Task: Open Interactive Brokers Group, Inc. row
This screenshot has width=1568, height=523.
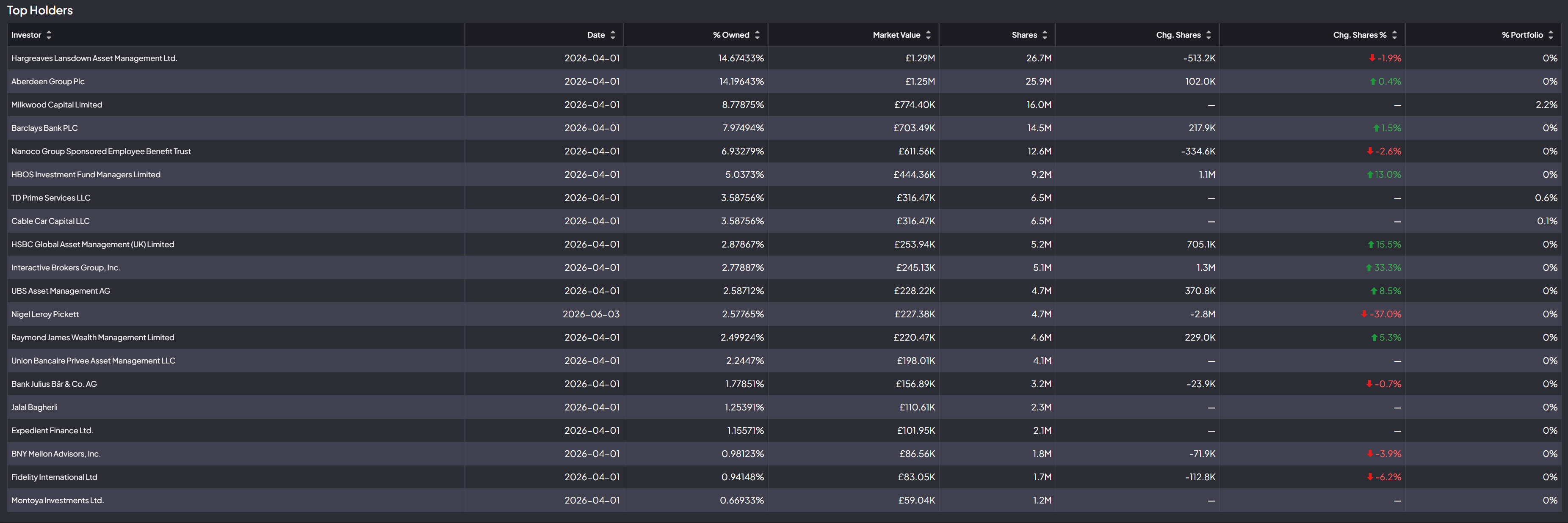Action: tap(783, 267)
